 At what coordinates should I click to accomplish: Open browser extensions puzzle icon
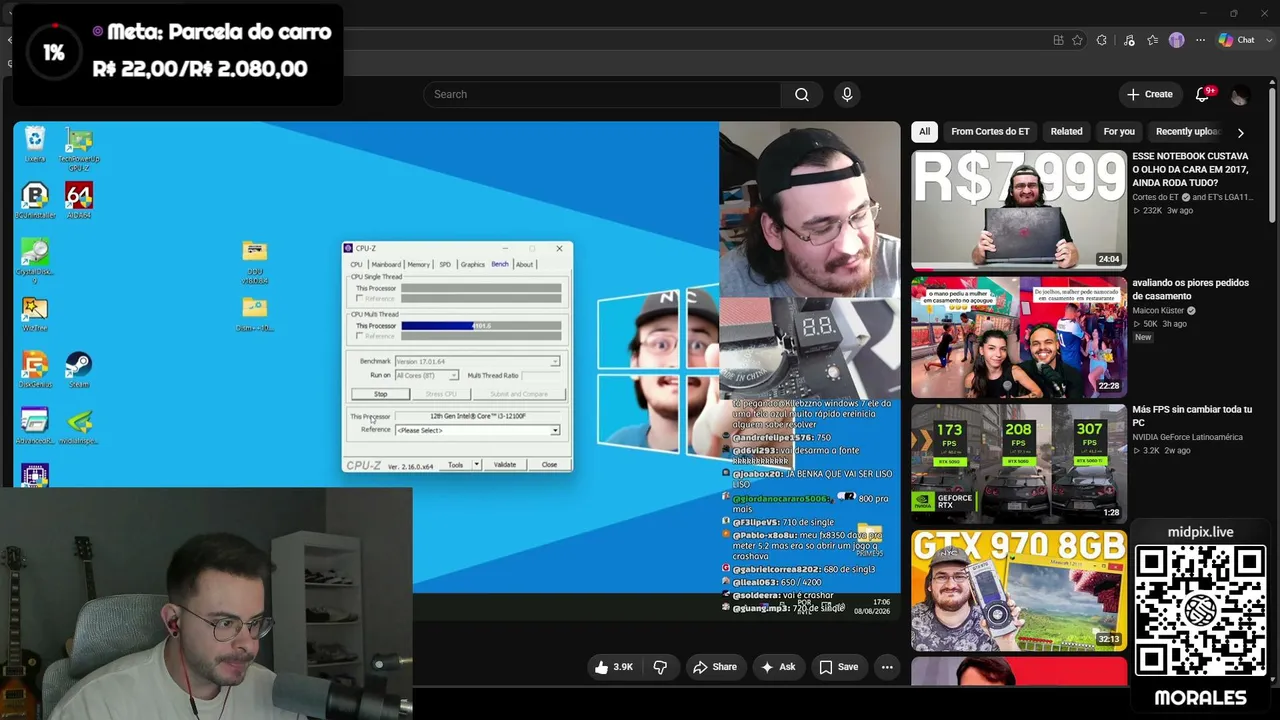click(x=1102, y=40)
